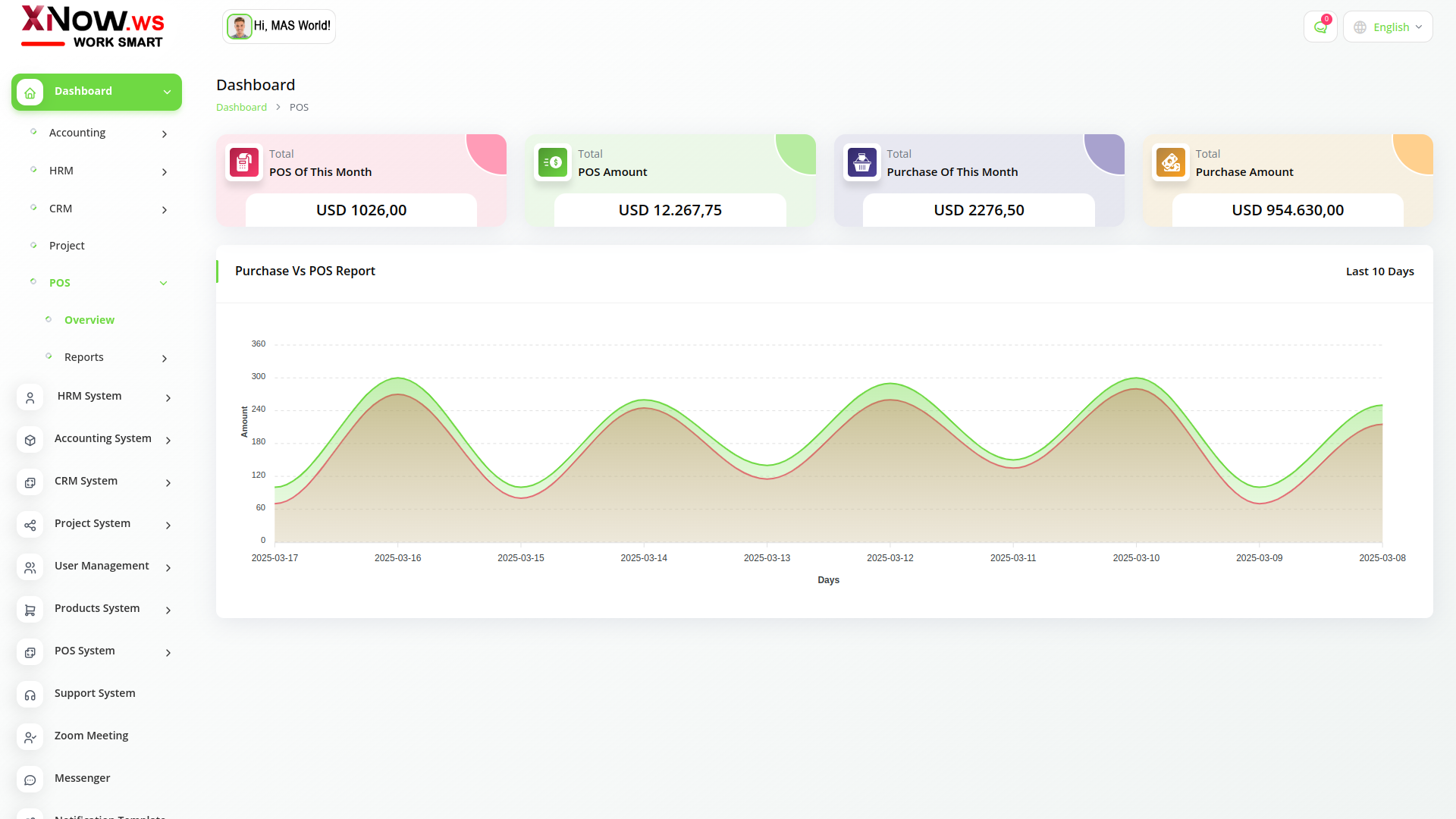1456x819 pixels.
Task: Click the Support System headset icon
Action: pyautogui.click(x=30, y=695)
